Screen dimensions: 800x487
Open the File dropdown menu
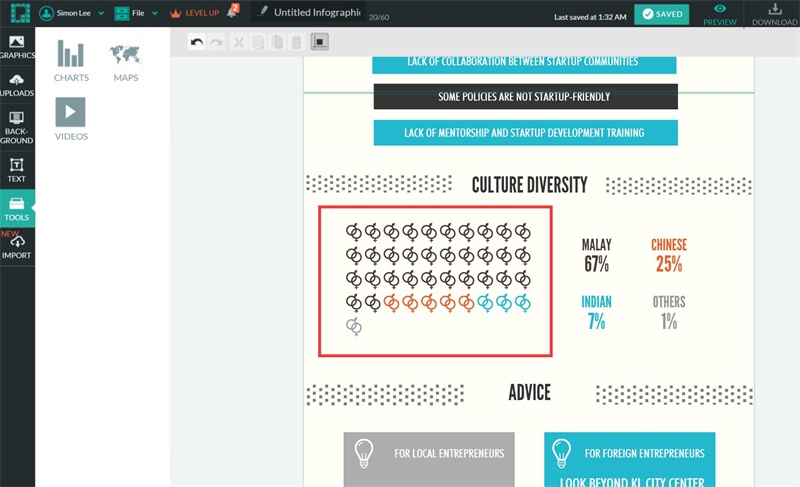click(x=136, y=13)
